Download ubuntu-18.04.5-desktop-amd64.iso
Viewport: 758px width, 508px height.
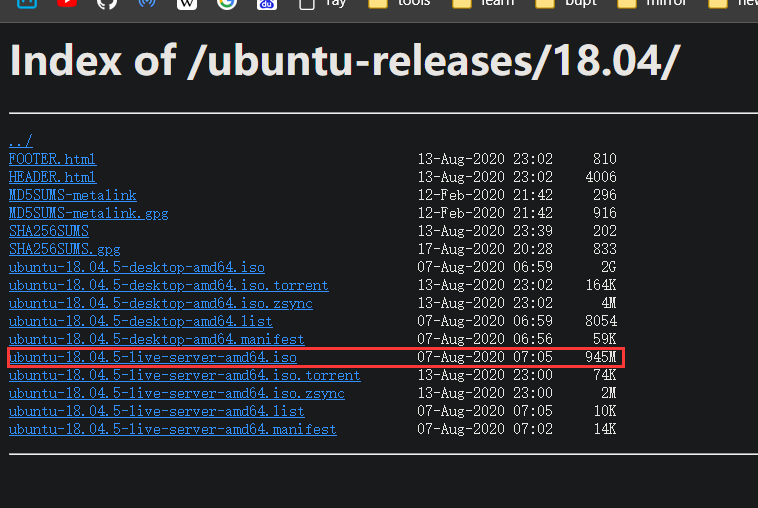(137, 267)
